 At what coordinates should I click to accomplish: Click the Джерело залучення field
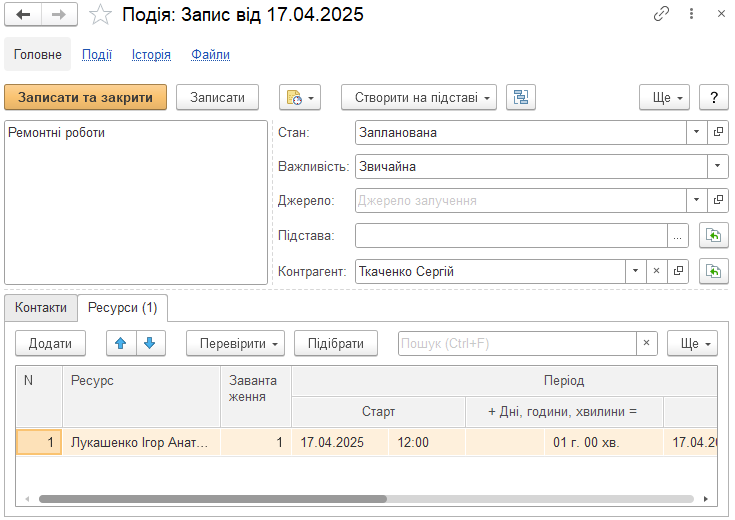521,201
